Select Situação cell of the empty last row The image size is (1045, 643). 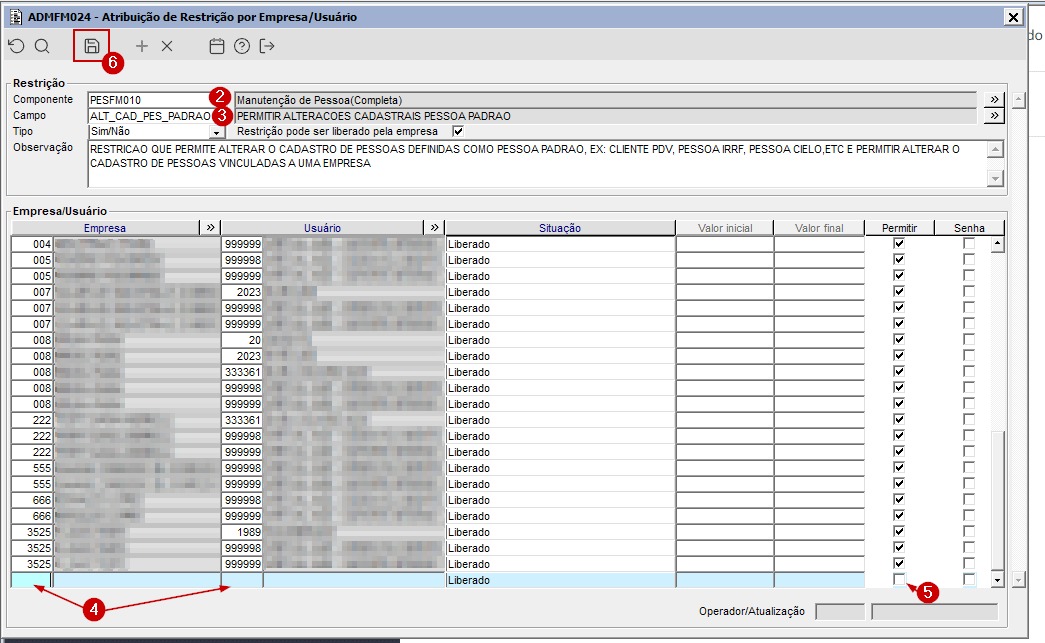click(560, 580)
